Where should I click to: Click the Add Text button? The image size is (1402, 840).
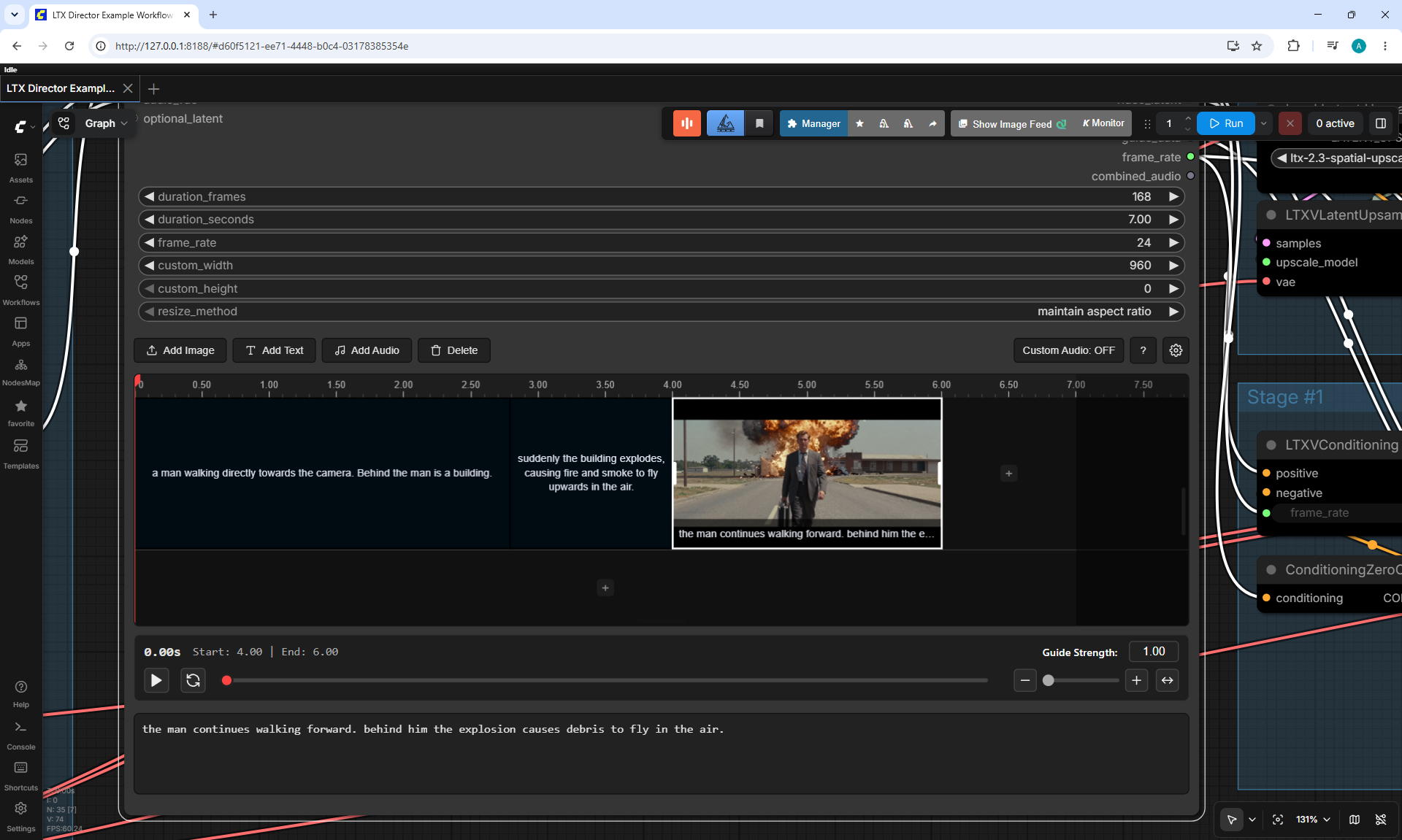(275, 350)
